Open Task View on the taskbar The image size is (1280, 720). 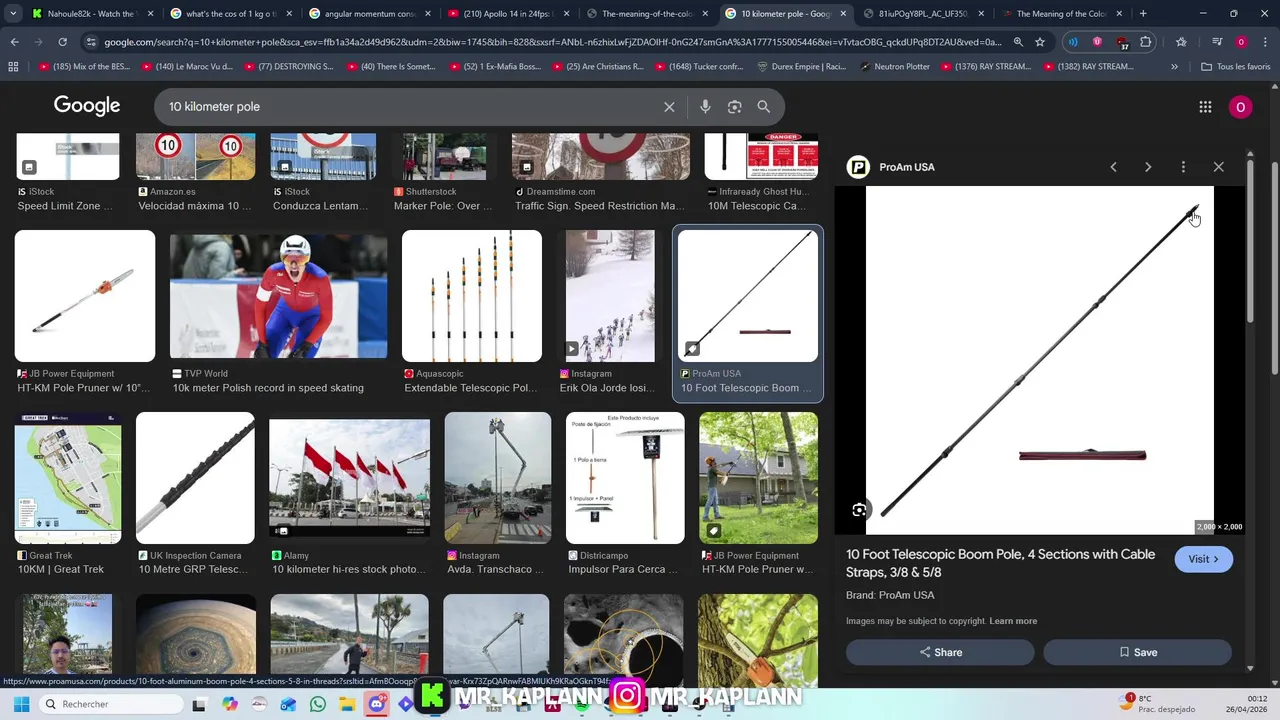pos(199,704)
